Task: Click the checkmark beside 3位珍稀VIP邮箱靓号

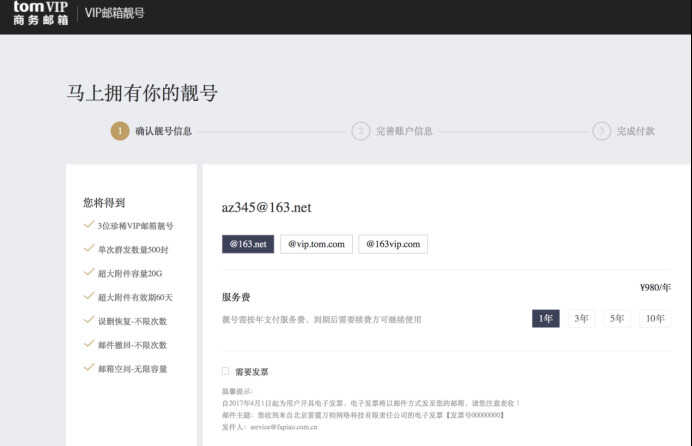Action: click(x=89, y=225)
